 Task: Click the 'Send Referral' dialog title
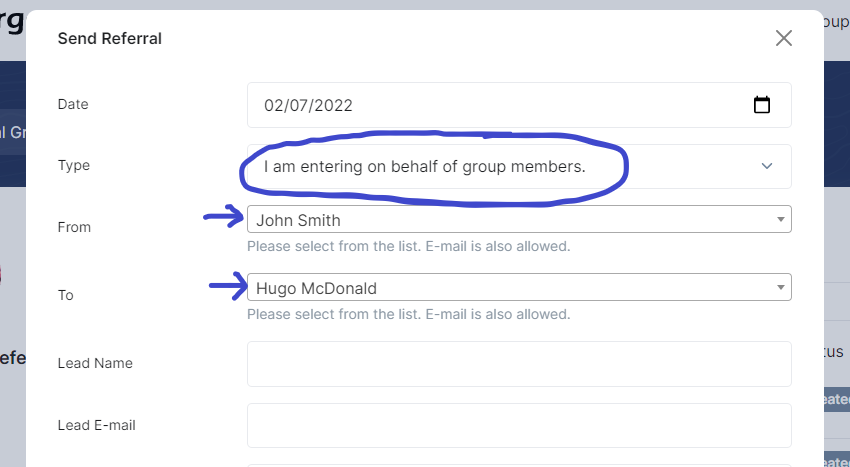[x=110, y=39]
